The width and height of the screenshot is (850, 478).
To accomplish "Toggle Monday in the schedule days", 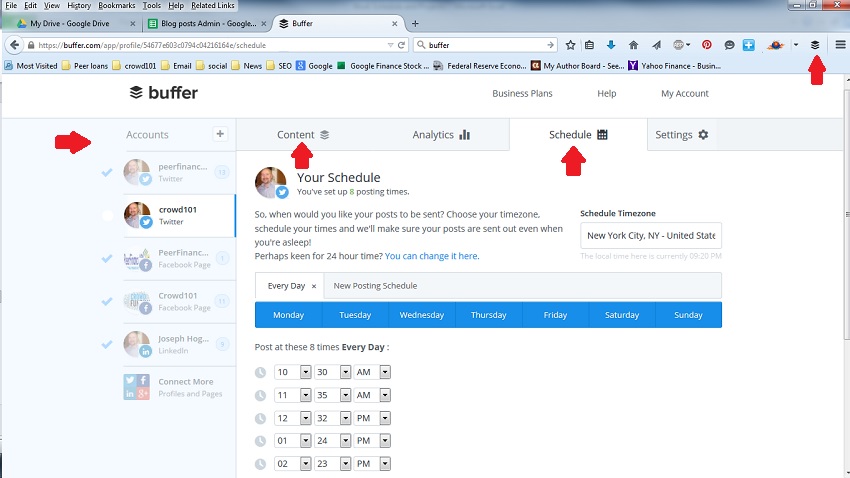I will (x=288, y=315).
